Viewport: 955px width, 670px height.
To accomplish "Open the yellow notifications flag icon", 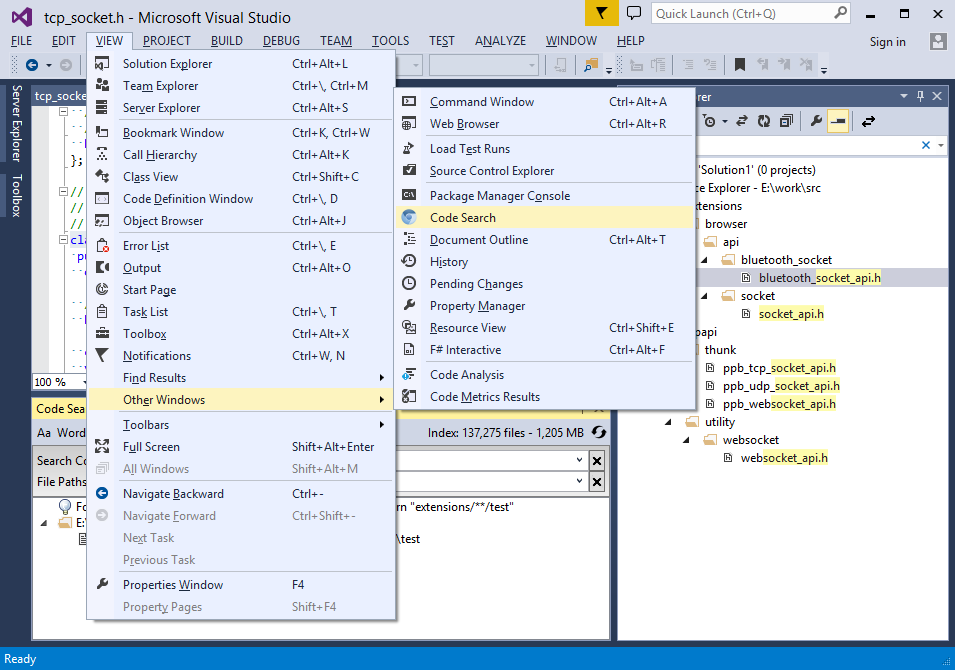I will tap(602, 13).
